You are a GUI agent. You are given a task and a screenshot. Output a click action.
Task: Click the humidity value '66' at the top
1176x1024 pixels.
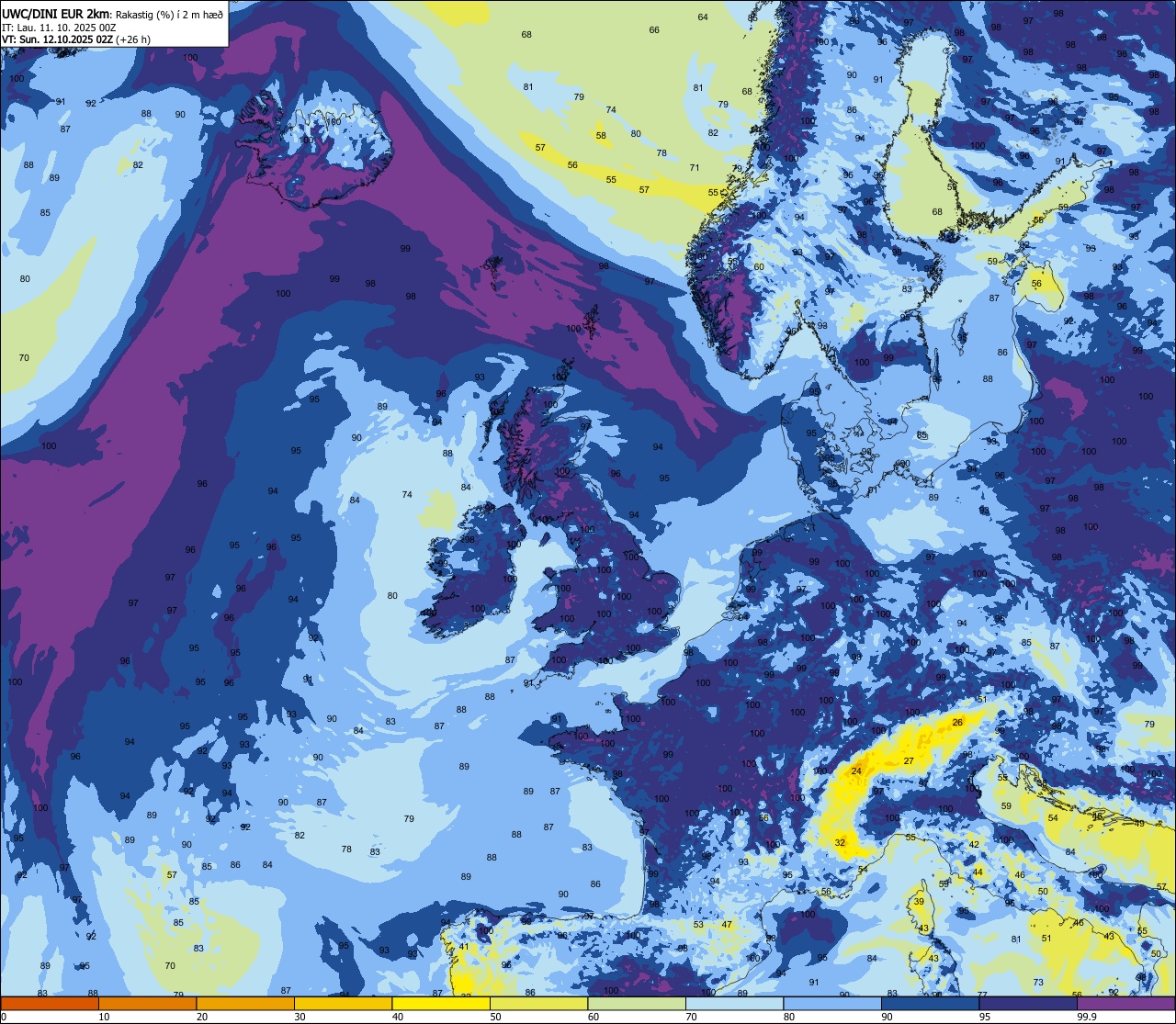[x=654, y=30]
